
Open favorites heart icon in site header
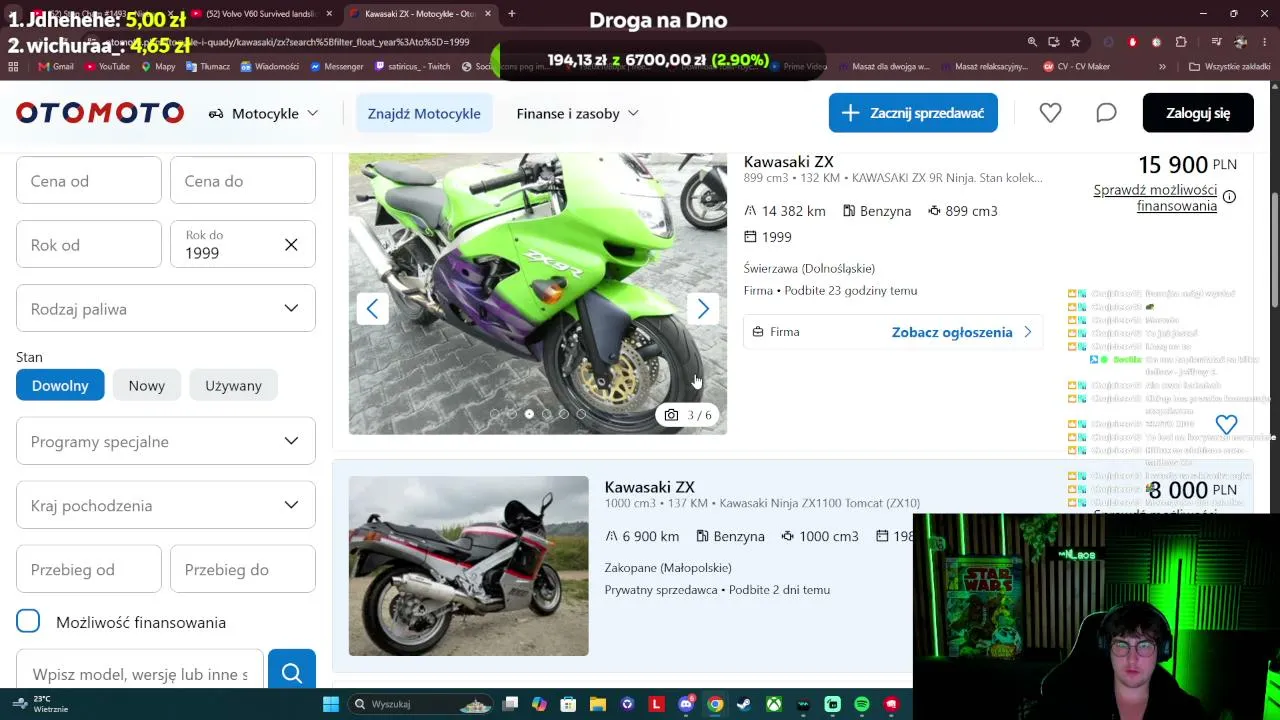pos(1050,113)
